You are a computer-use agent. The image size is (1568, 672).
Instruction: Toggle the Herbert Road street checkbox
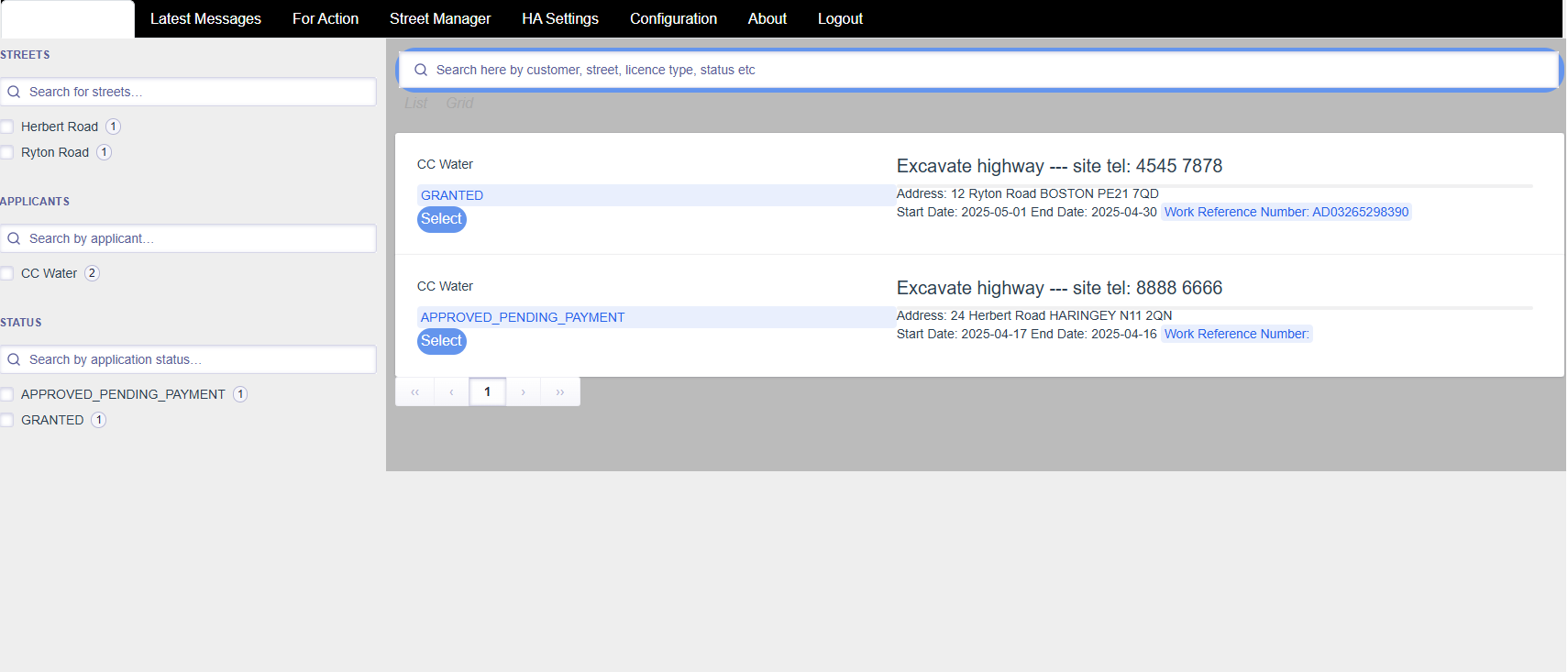7,127
